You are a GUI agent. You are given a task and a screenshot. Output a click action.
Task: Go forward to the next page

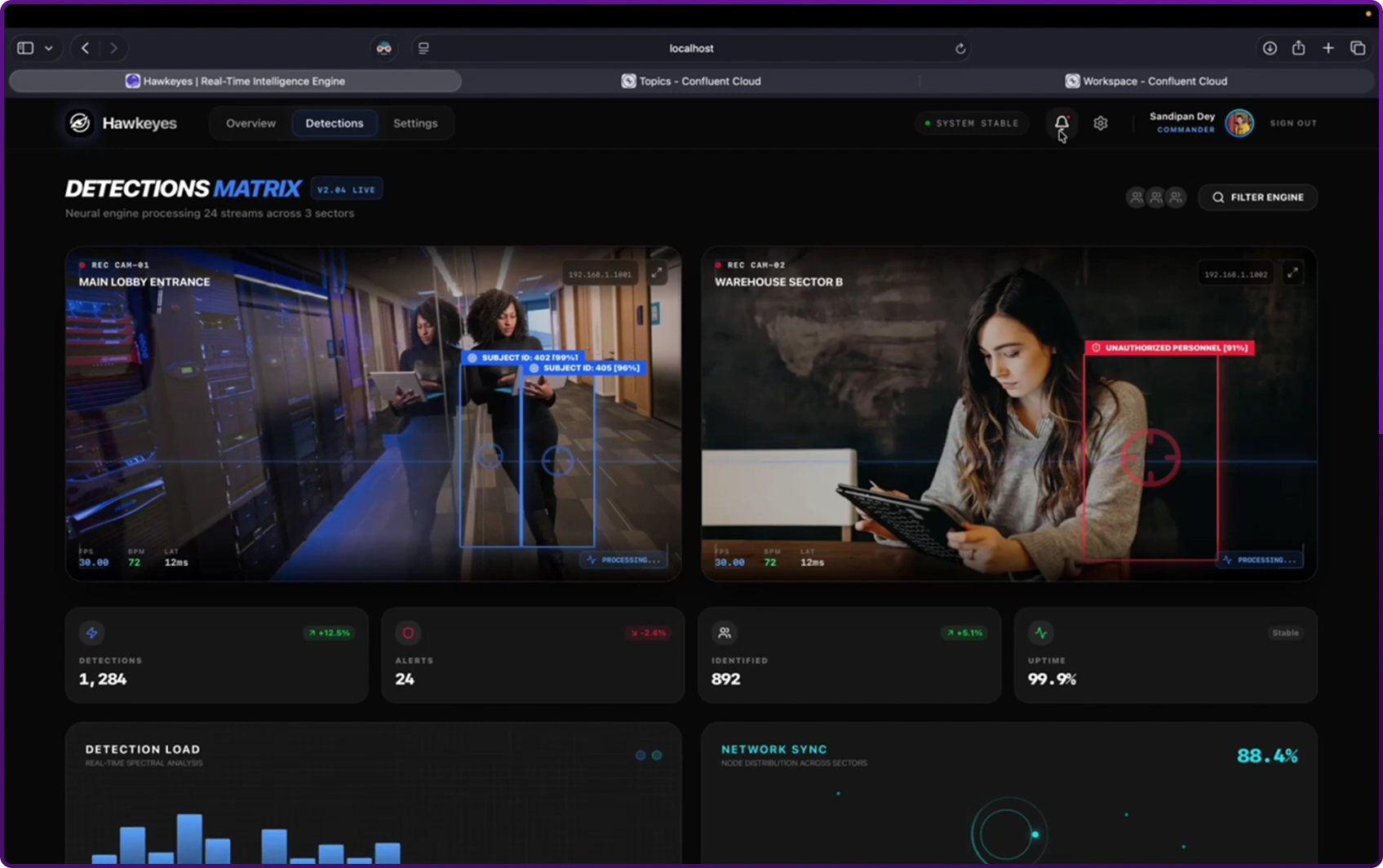(113, 48)
